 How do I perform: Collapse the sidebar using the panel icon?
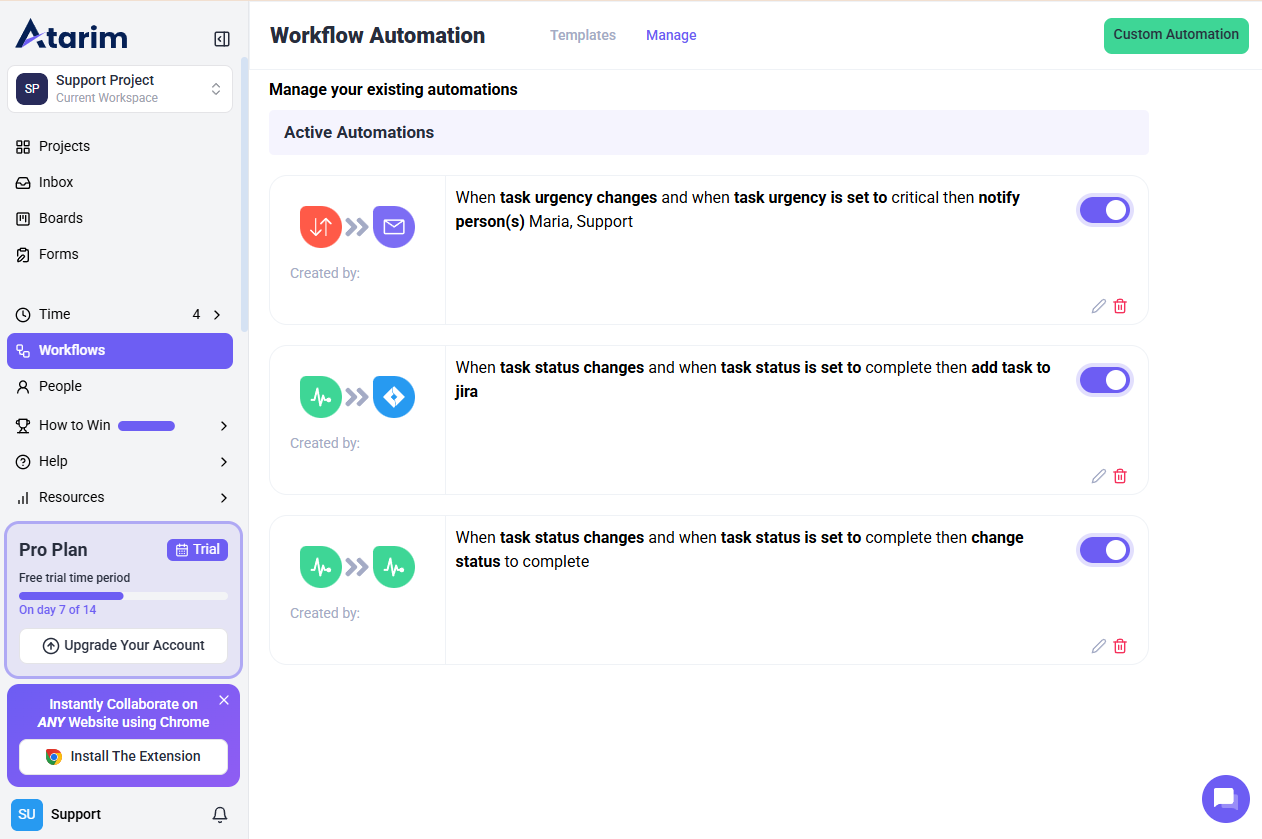tap(222, 39)
